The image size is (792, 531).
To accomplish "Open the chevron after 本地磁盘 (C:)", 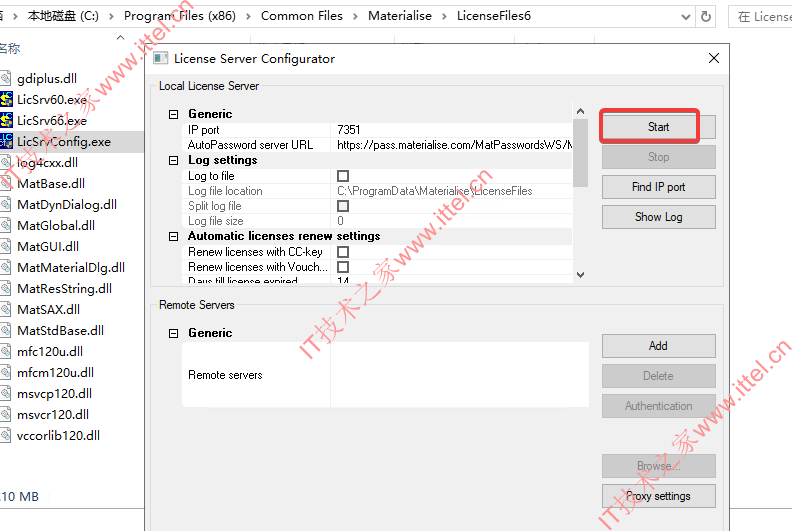I will coord(111,16).
